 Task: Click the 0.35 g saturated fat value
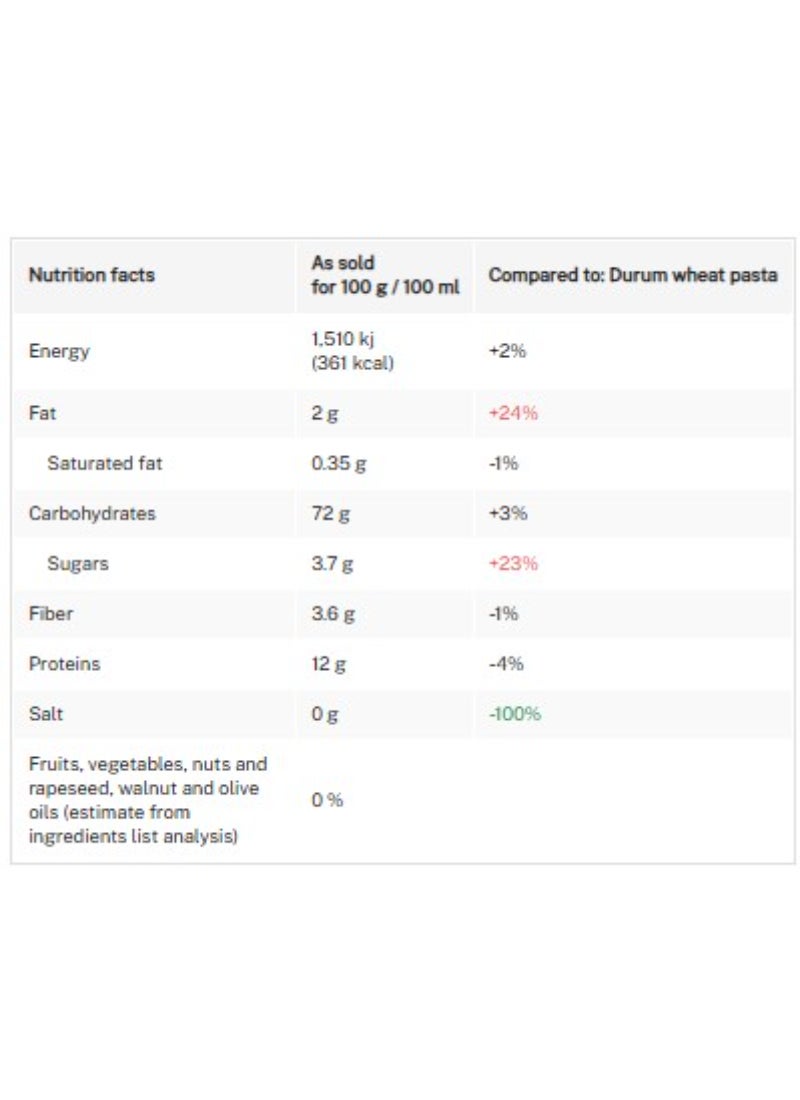click(331, 463)
